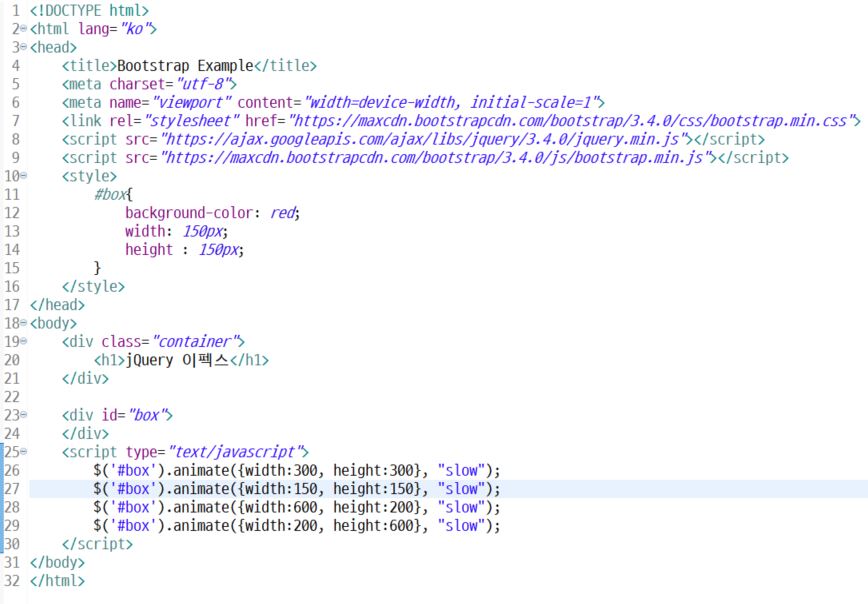Click the "text/javascript" type value
868x604 pixels.
tap(235, 452)
